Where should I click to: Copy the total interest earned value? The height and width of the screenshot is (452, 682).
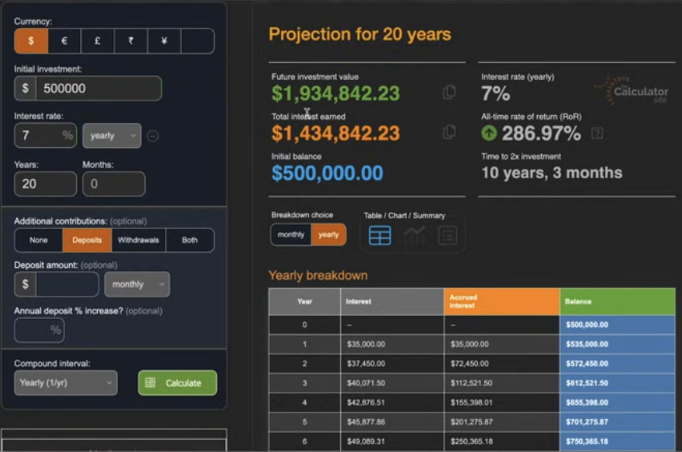tap(449, 132)
